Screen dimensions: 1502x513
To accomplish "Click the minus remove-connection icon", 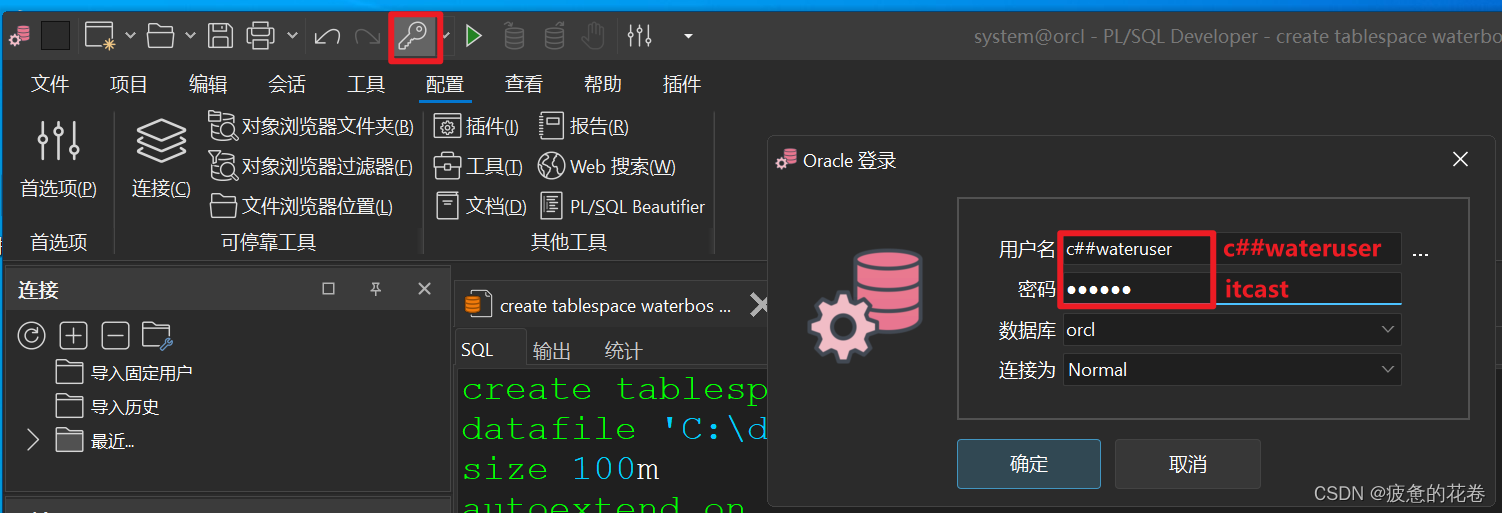I will tap(116, 336).
